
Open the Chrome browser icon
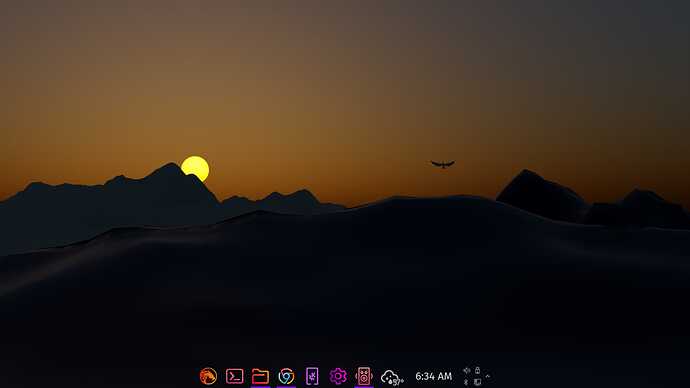click(286, 377)
